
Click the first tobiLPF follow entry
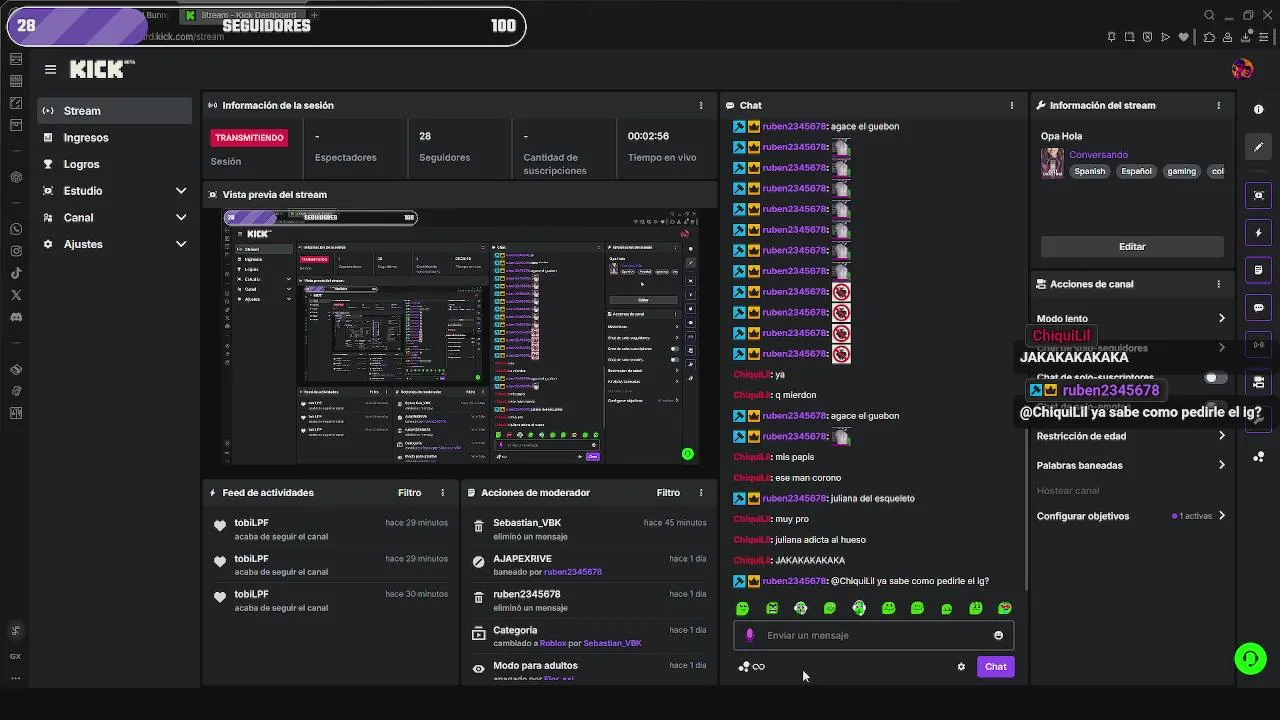[330, 529]
